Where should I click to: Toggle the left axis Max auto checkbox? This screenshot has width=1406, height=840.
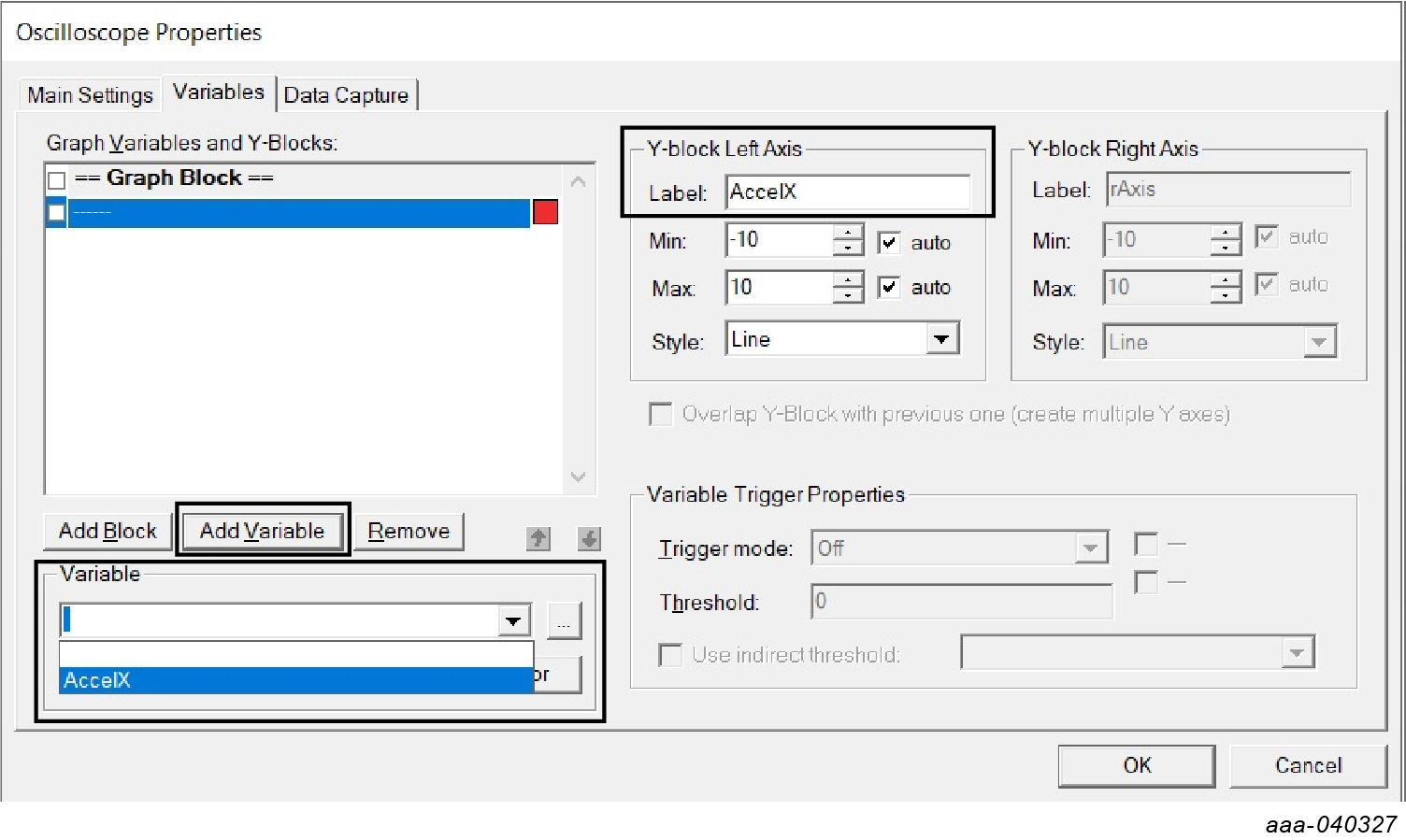[889, 287]
